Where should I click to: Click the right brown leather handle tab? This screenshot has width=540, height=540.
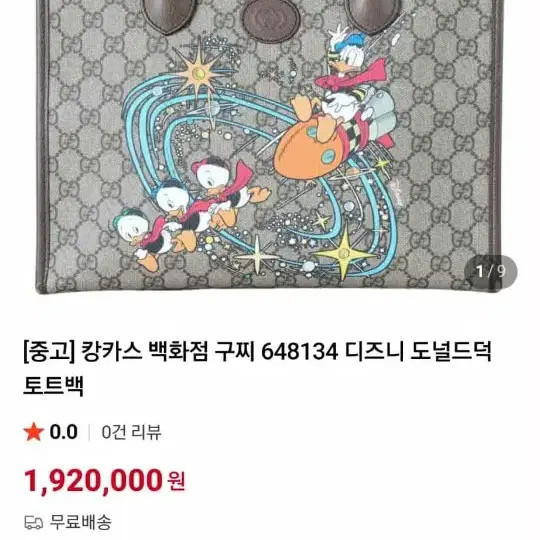point(374,15)
